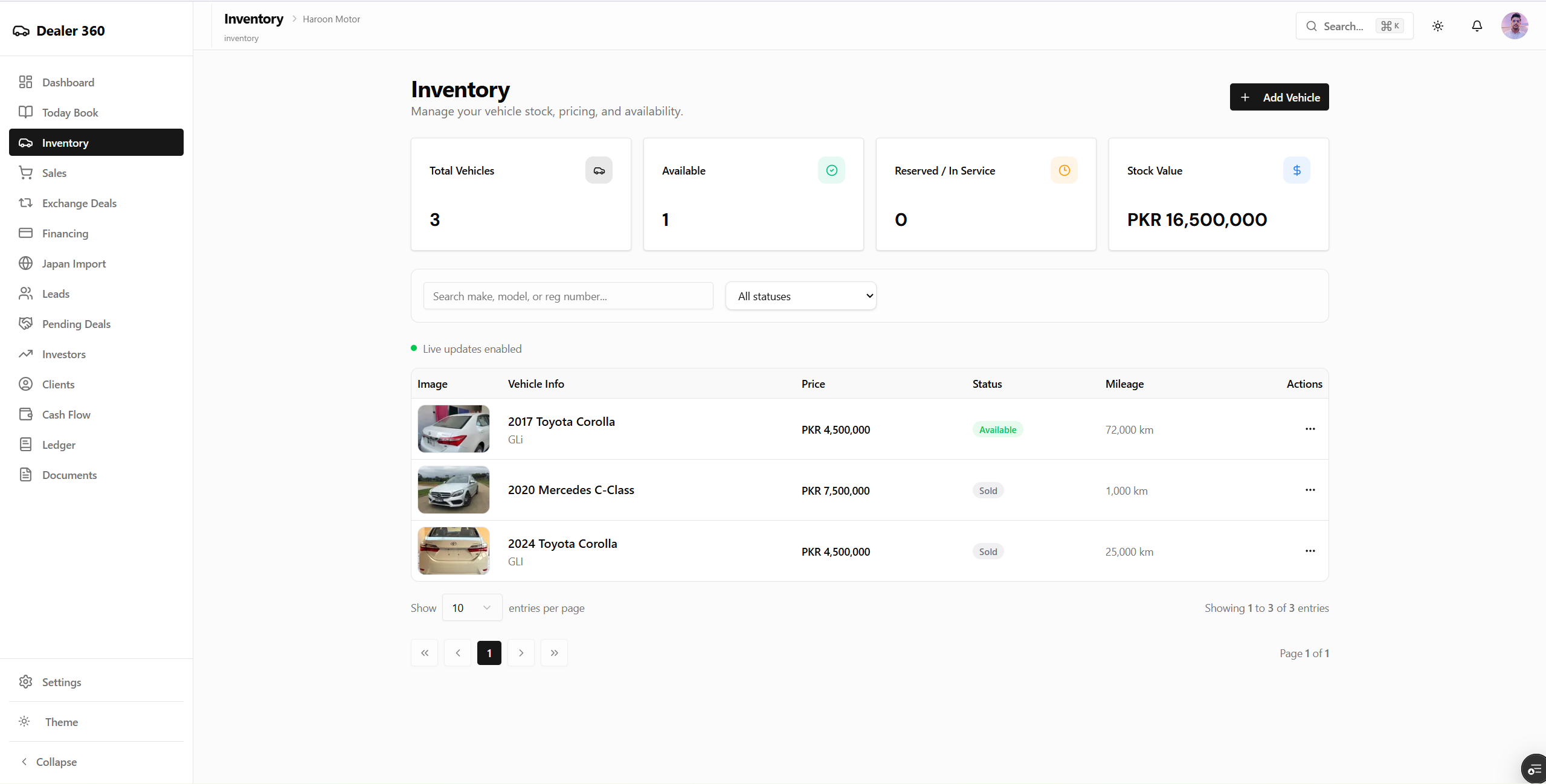
Task: Click the Today Book open-book icon
Action: [x=25, y=112]
